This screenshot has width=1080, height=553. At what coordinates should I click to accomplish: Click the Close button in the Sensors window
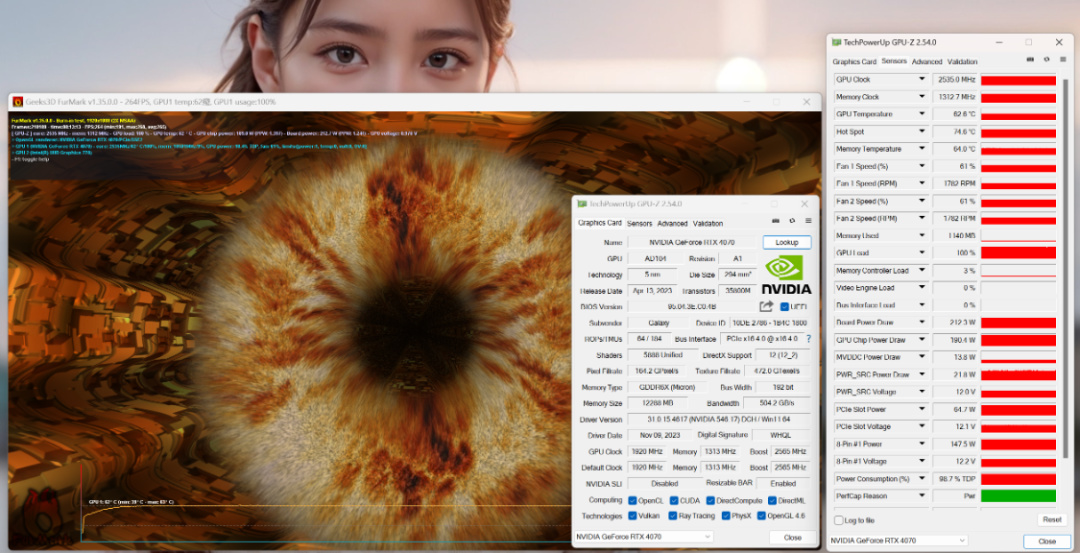[1047, 541]
